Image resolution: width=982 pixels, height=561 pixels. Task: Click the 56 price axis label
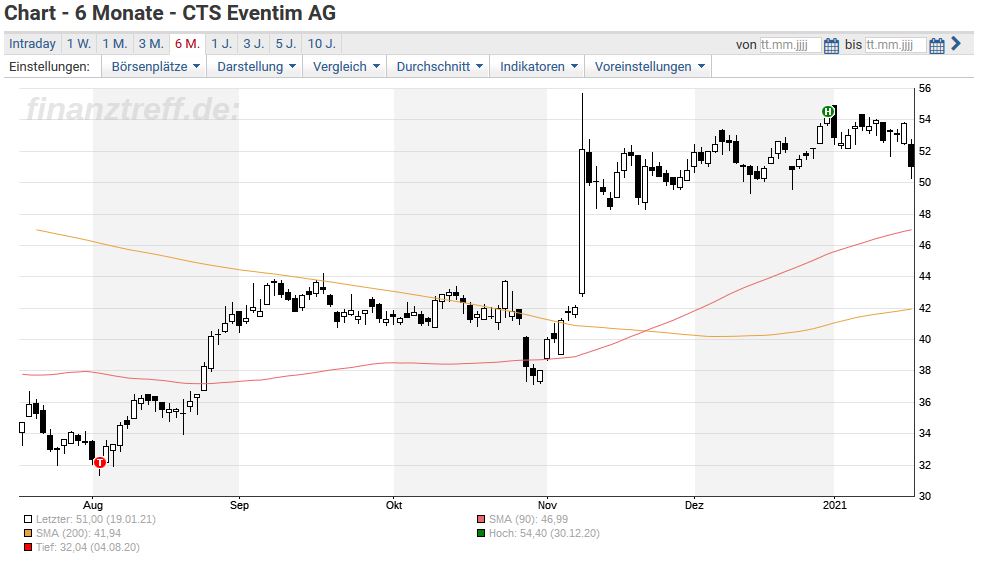point(924,88)
